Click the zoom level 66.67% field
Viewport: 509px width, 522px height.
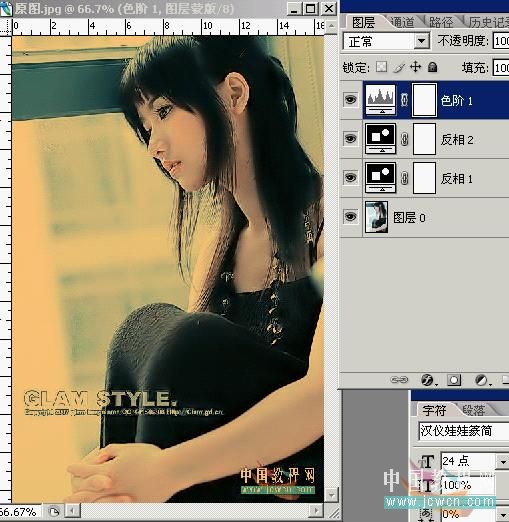pyautogui.click(x=20, y=511)
